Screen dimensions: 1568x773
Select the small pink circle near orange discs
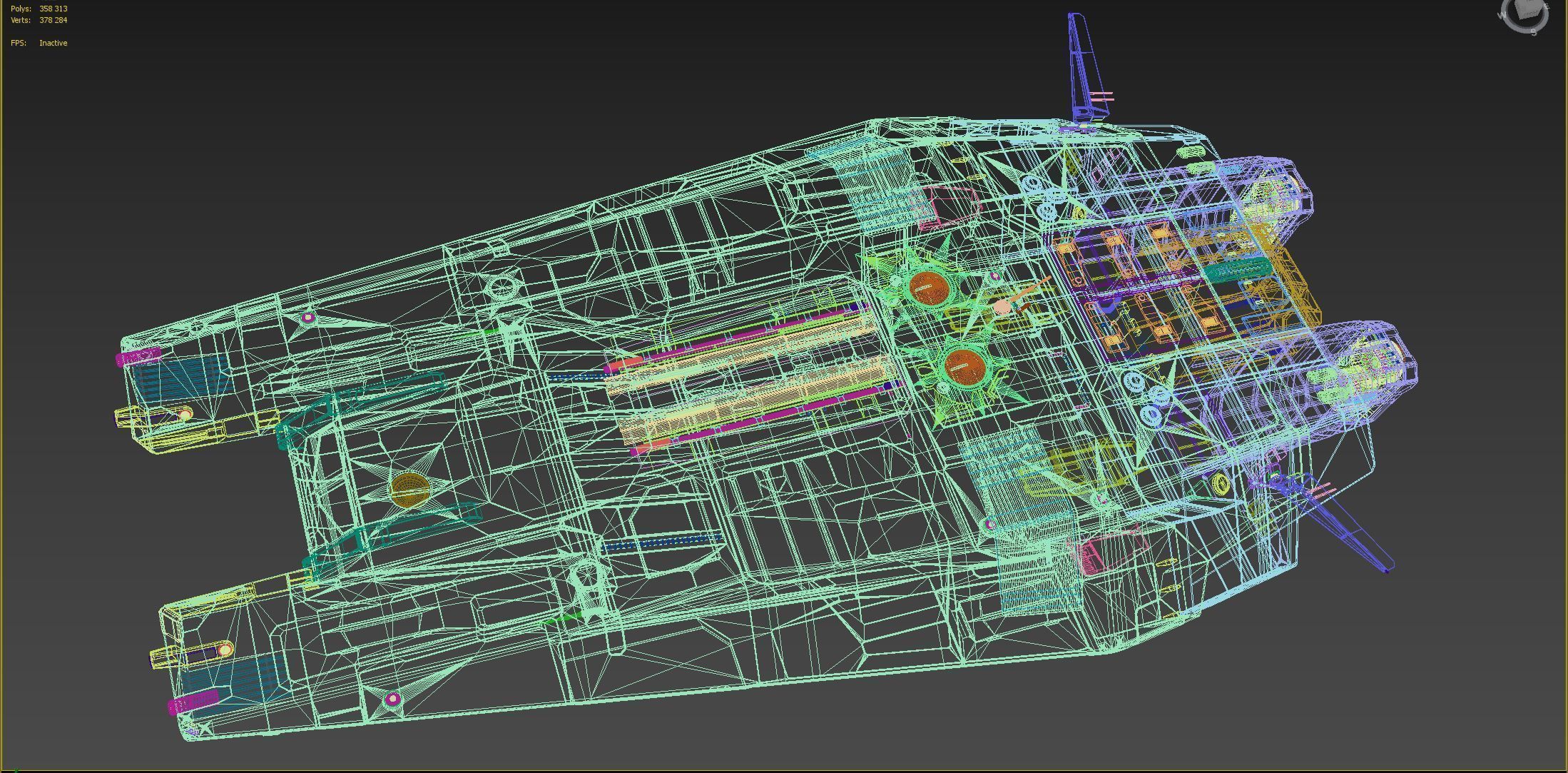point(1002,307)
